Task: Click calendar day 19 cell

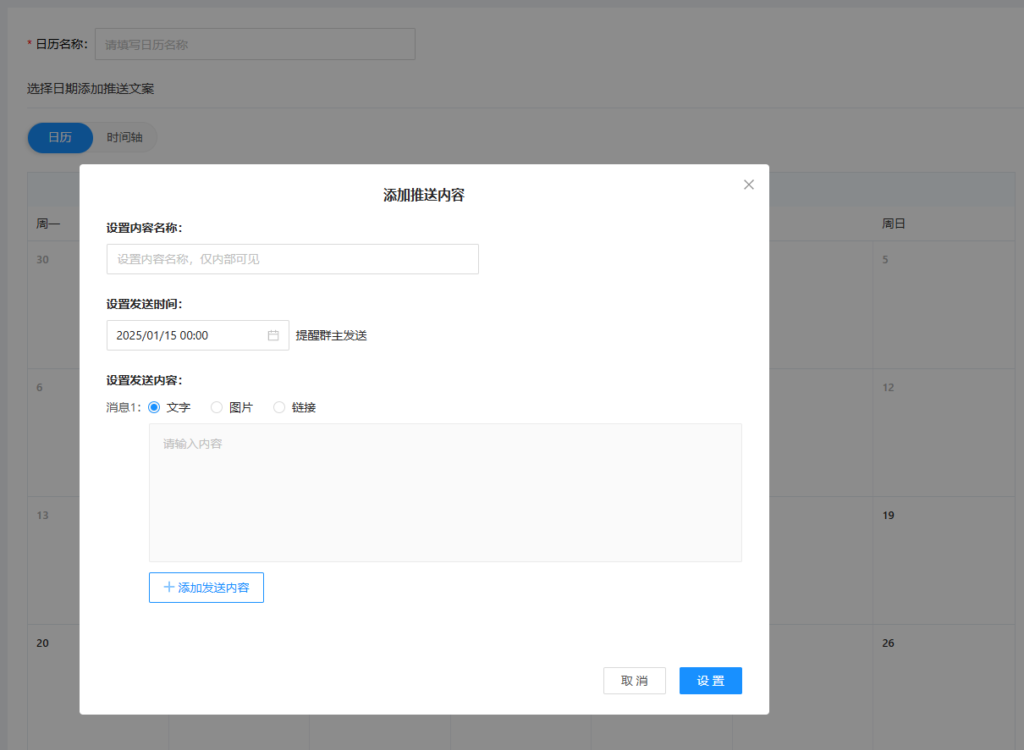Action: pos(945,560)
